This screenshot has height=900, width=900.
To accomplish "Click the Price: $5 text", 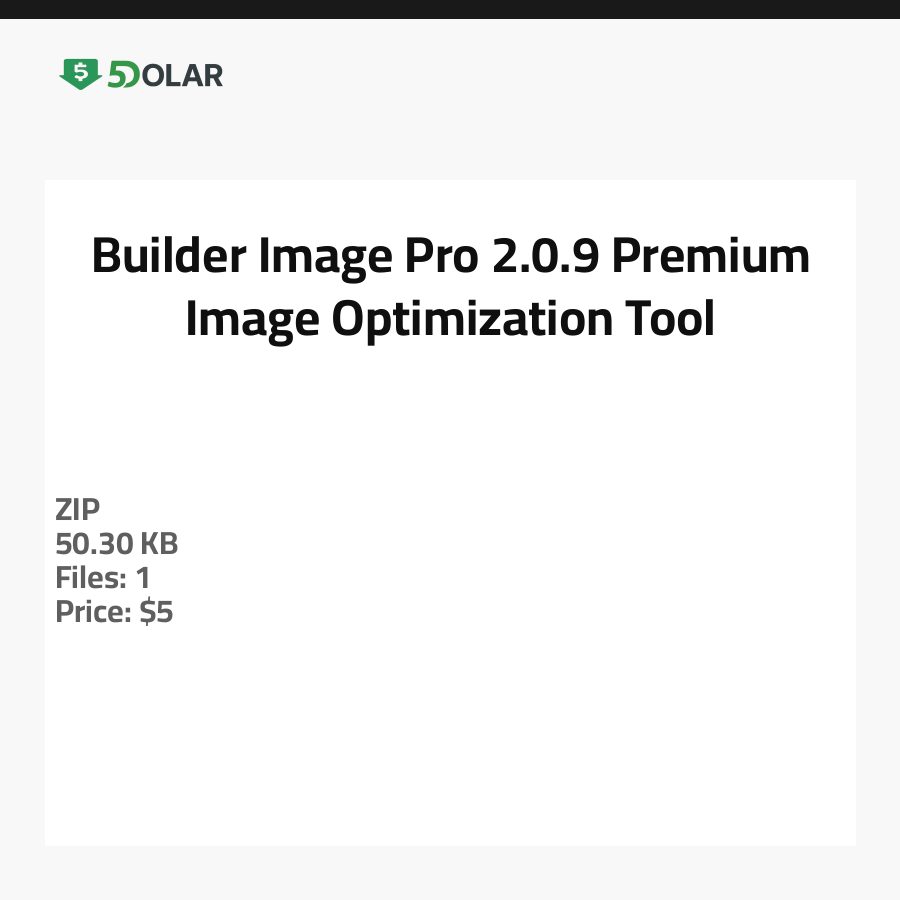I will click(x=114, y=612).
